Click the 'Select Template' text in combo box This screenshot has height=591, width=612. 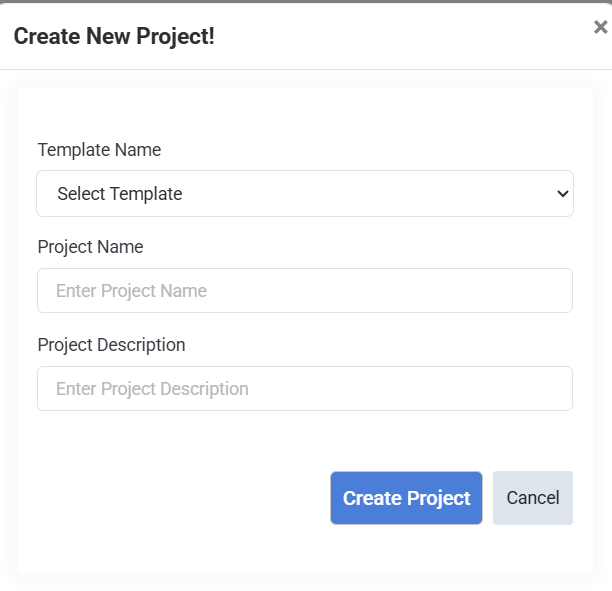(x=120, y=194)
